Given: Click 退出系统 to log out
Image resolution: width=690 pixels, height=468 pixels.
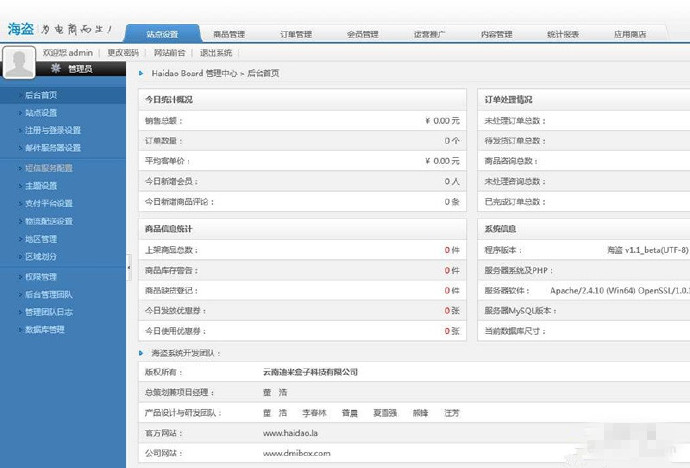Looking at the screenshot, I should click(215, 52).
